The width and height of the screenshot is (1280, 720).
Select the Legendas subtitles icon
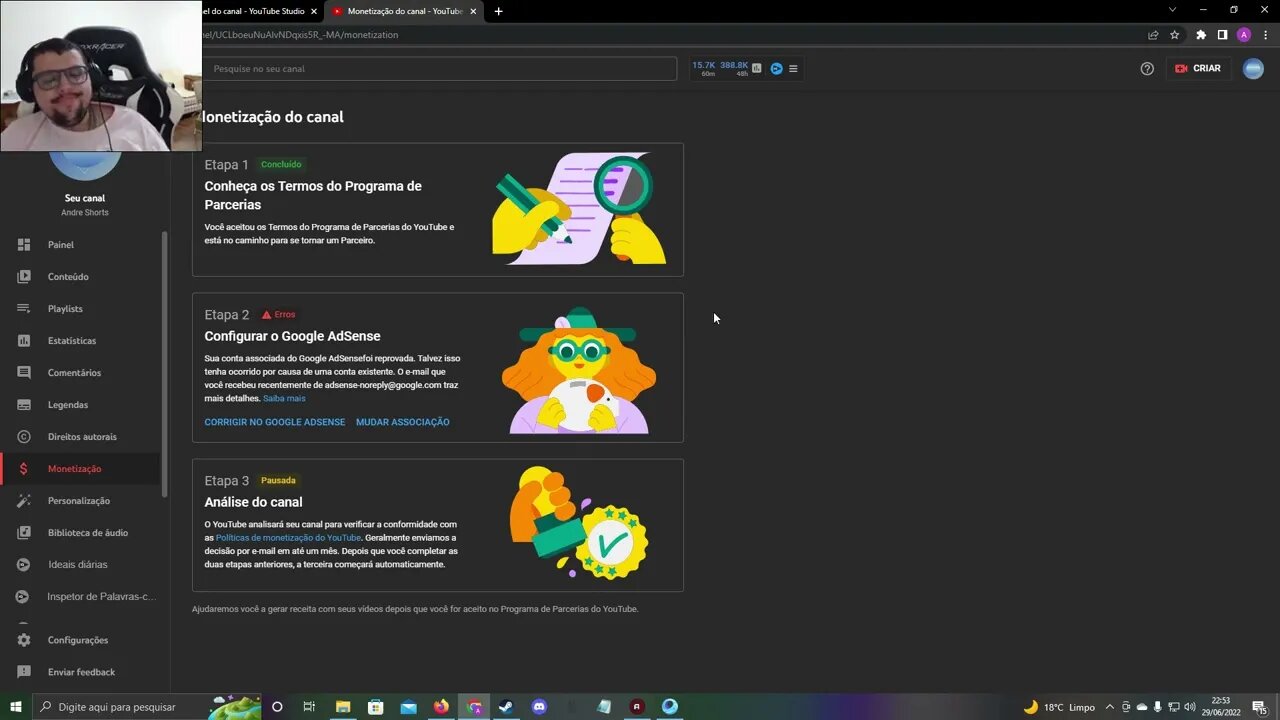[24, 404]
